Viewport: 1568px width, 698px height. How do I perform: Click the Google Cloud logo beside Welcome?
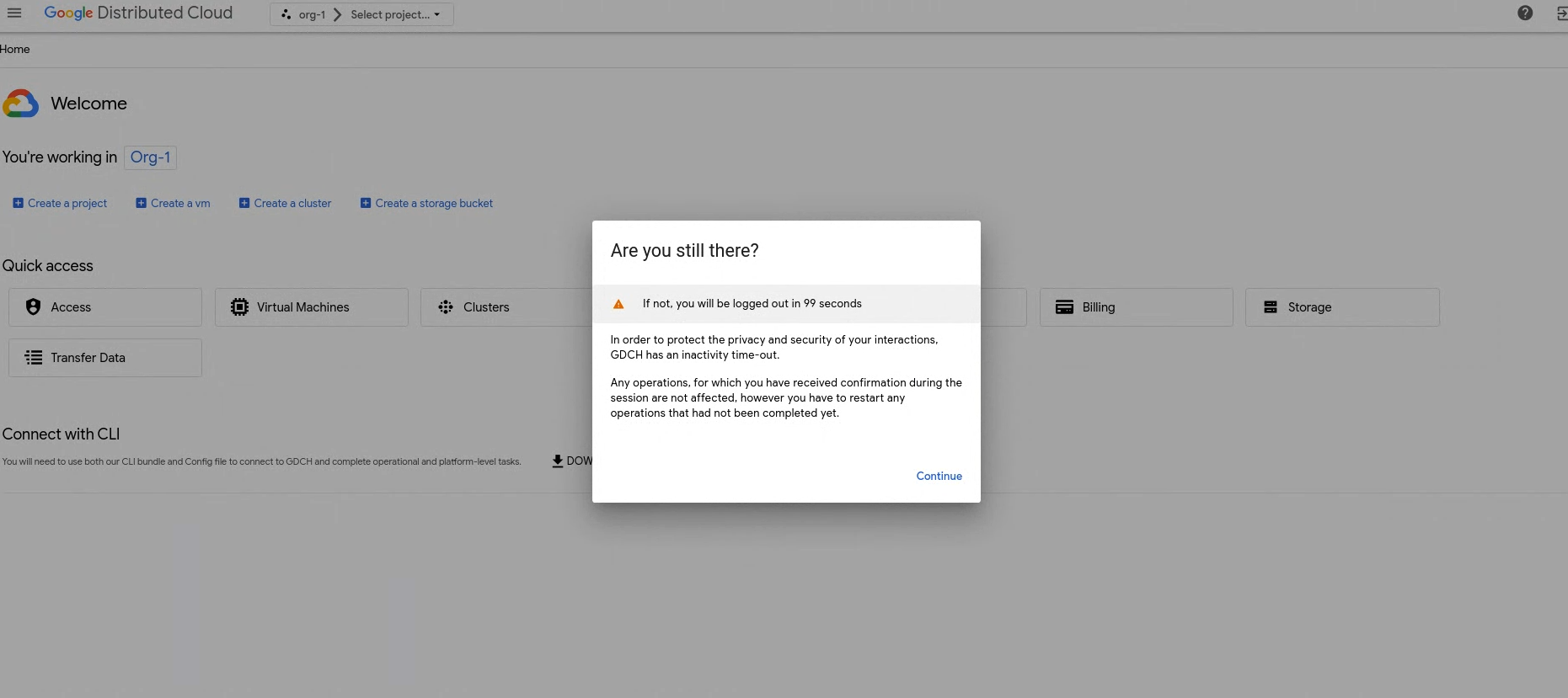click(x=21, y=104)
